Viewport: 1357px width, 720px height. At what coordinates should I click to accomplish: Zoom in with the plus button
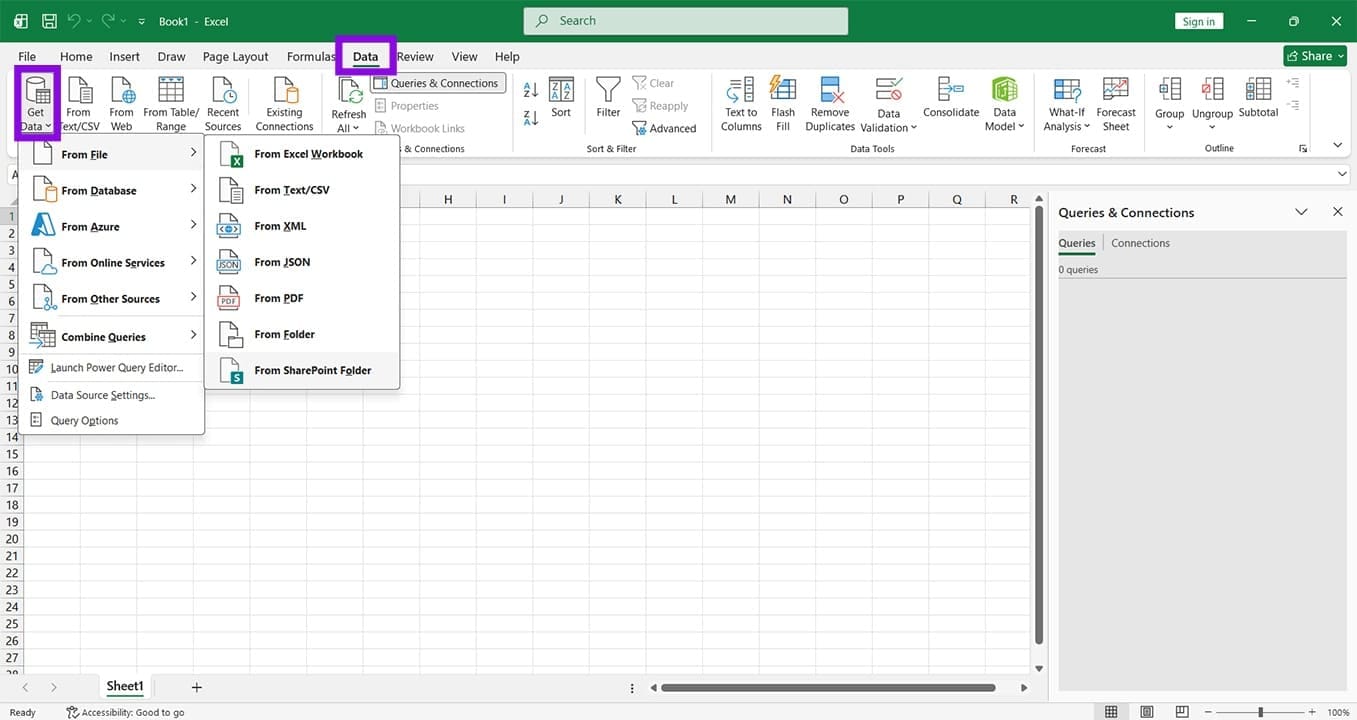1312,712
